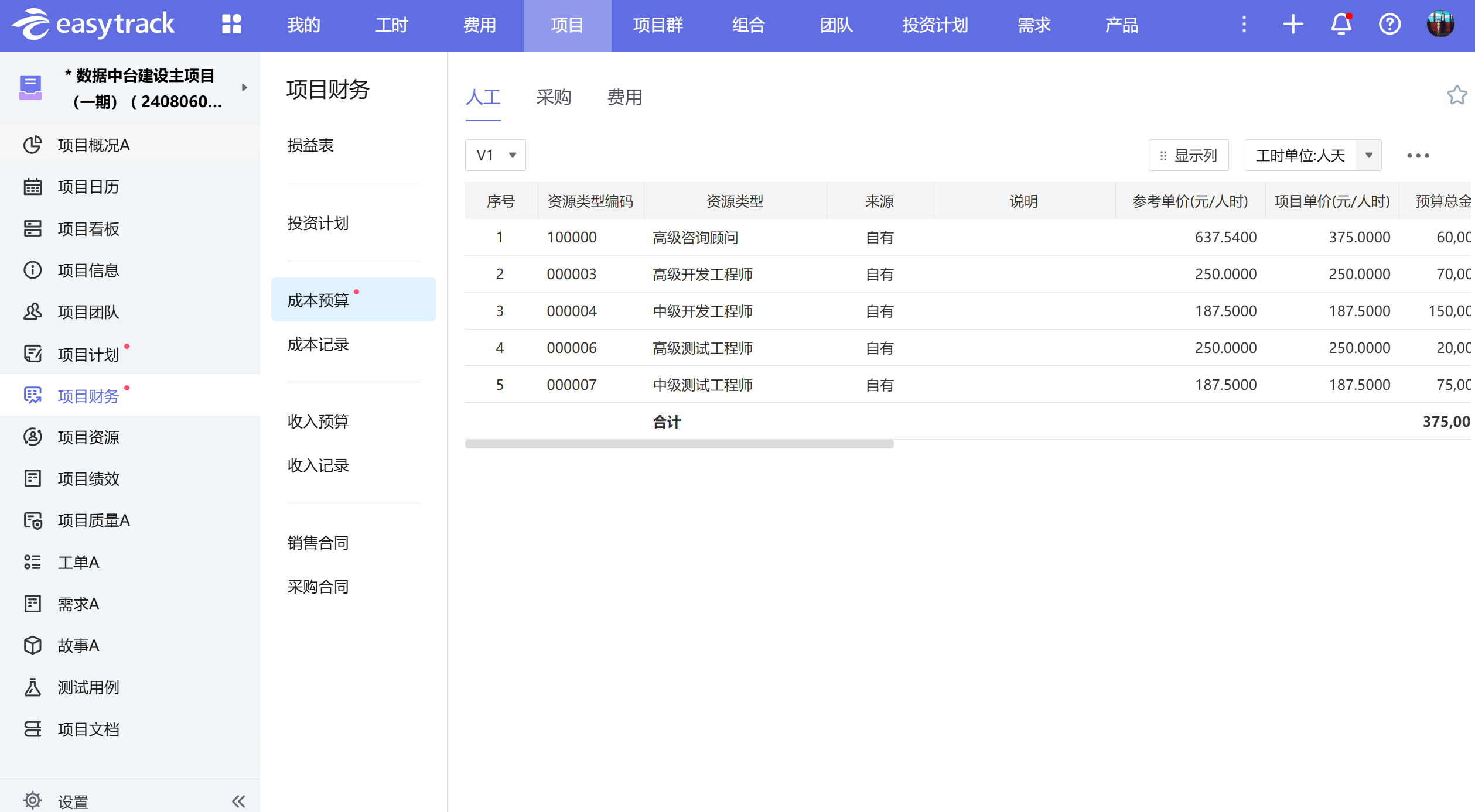
Task: Click the notification bell icon
Action: point(1341,25)
